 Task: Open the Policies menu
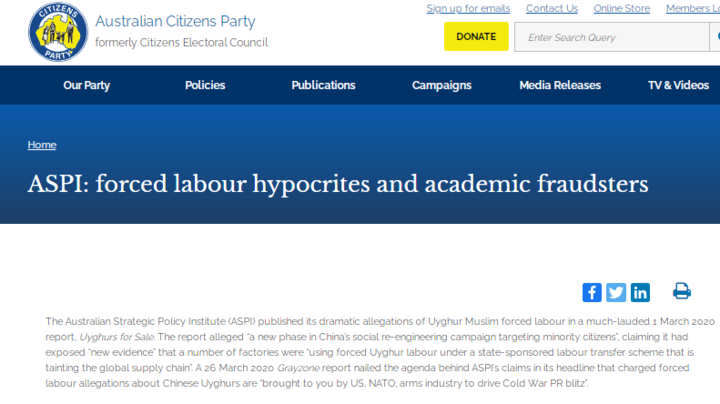tap(205, 85)
